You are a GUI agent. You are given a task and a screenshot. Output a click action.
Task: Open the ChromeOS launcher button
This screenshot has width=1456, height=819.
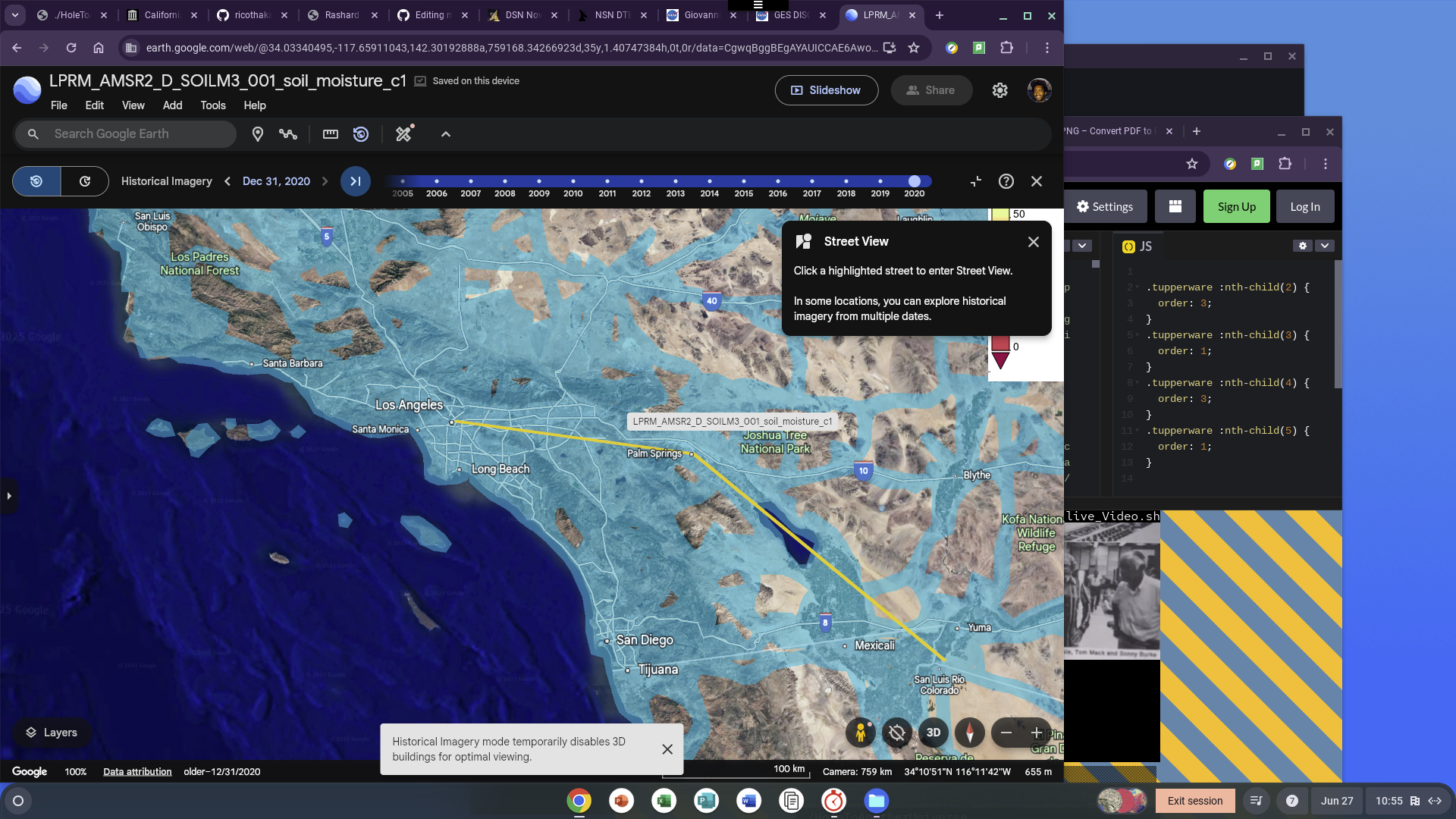coord(18,801)
